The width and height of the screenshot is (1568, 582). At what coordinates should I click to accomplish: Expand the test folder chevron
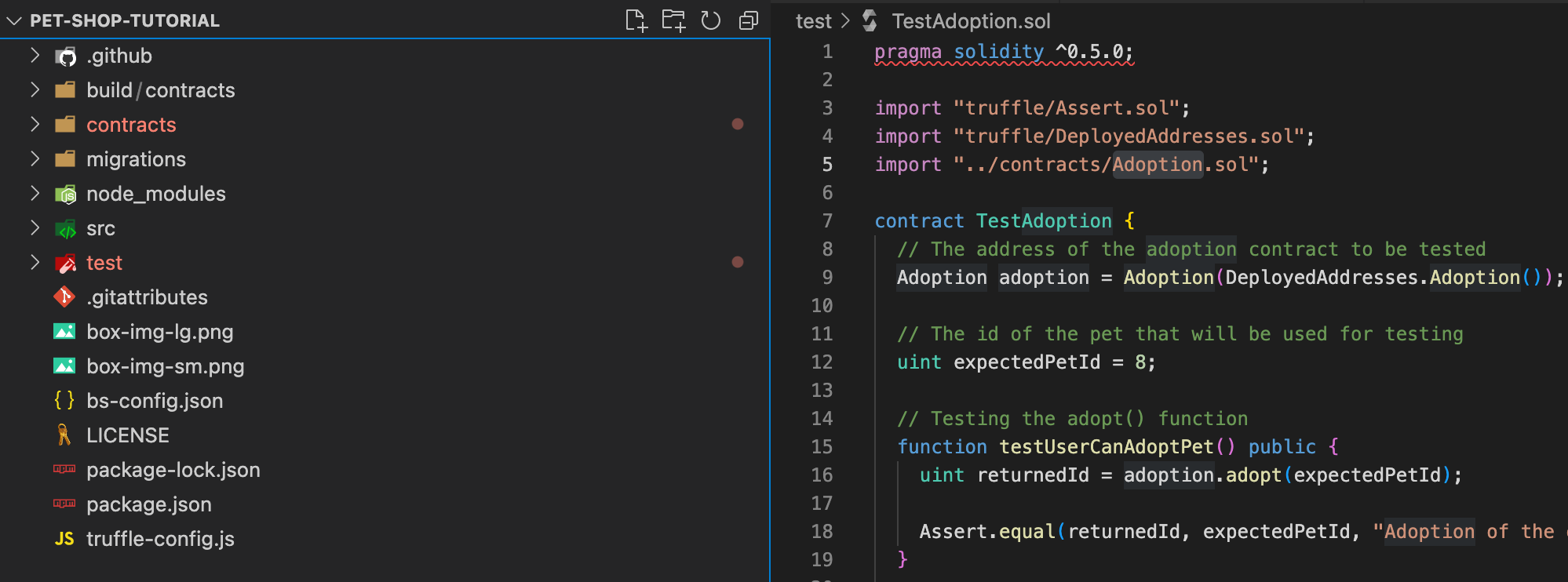35,262
